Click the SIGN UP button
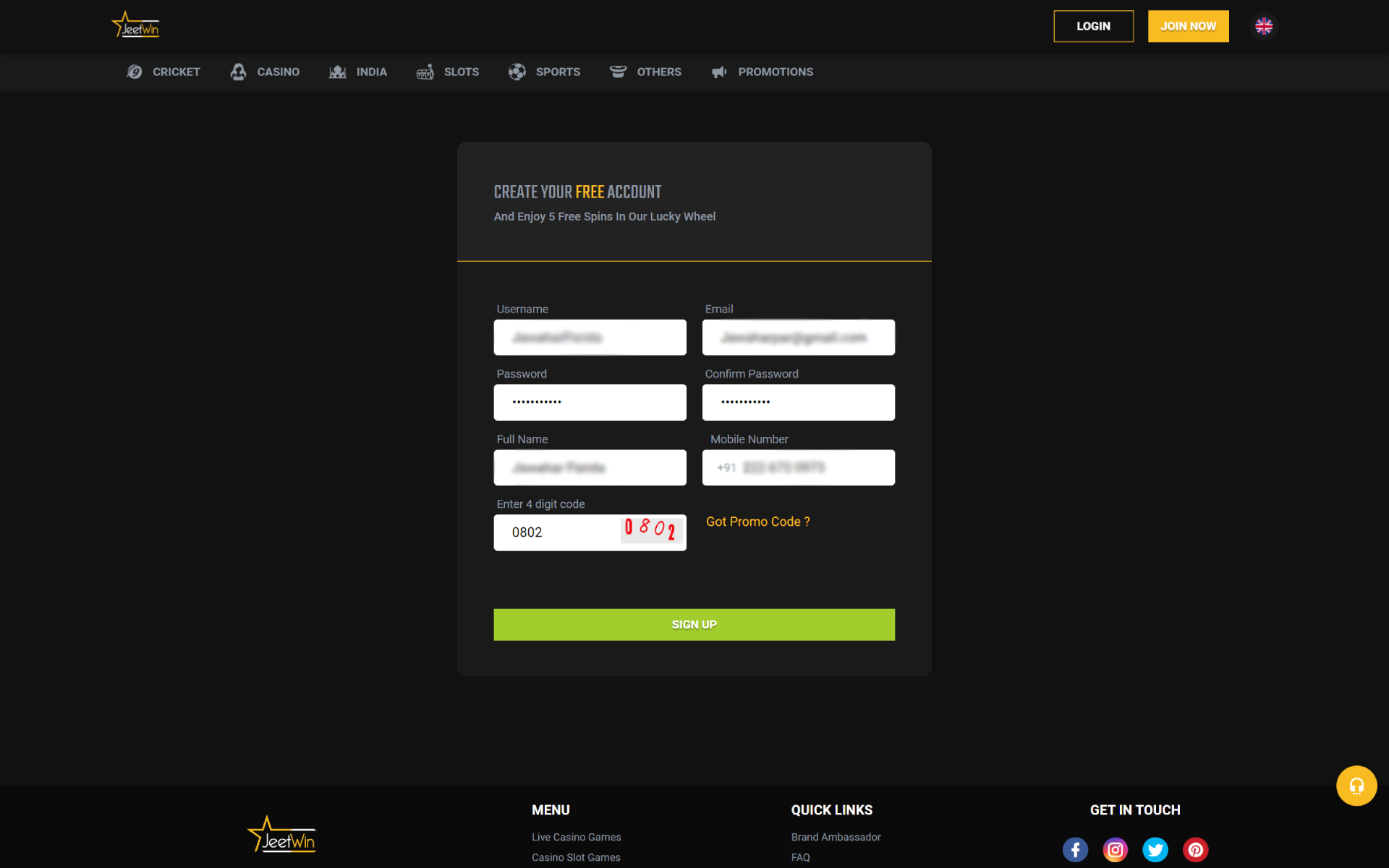 (x=694, y=624)
